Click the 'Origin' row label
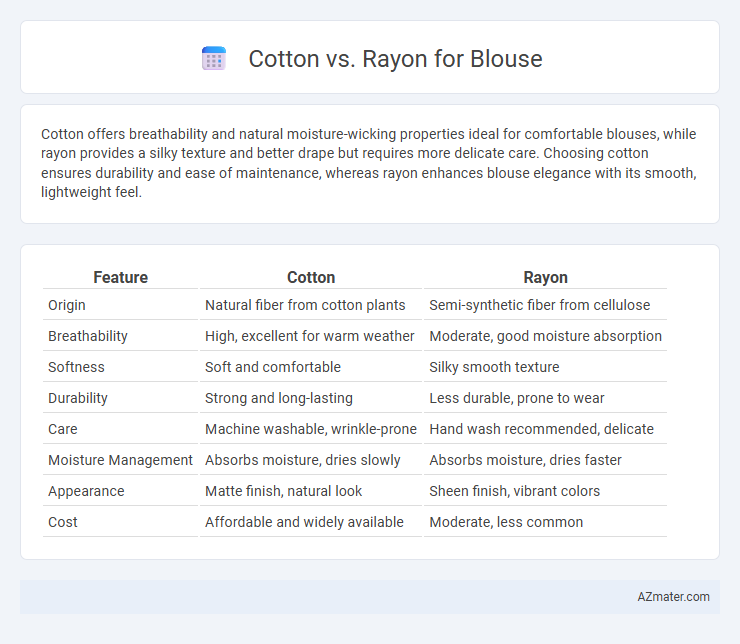 coord(67,305)
